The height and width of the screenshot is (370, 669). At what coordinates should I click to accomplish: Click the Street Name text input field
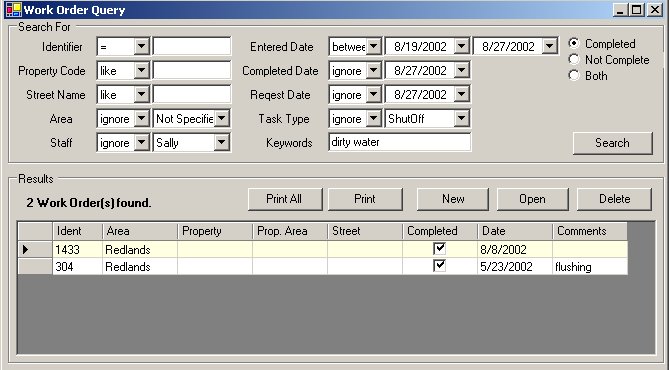coord(192,94)
